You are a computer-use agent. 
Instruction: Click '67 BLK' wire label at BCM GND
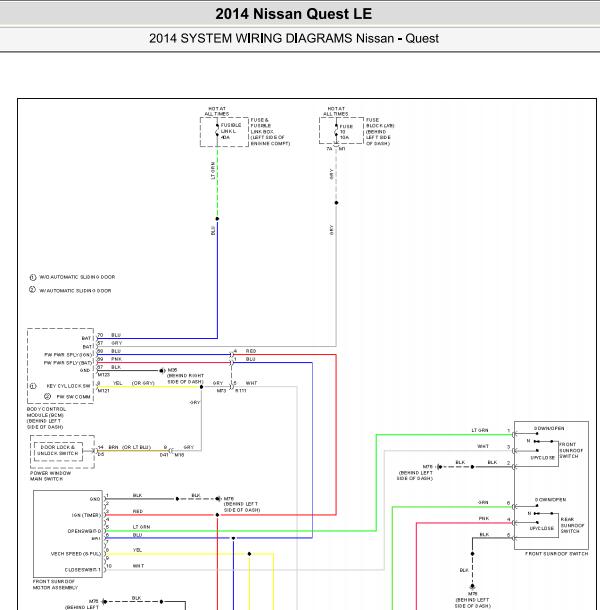[x=109, y=367]
